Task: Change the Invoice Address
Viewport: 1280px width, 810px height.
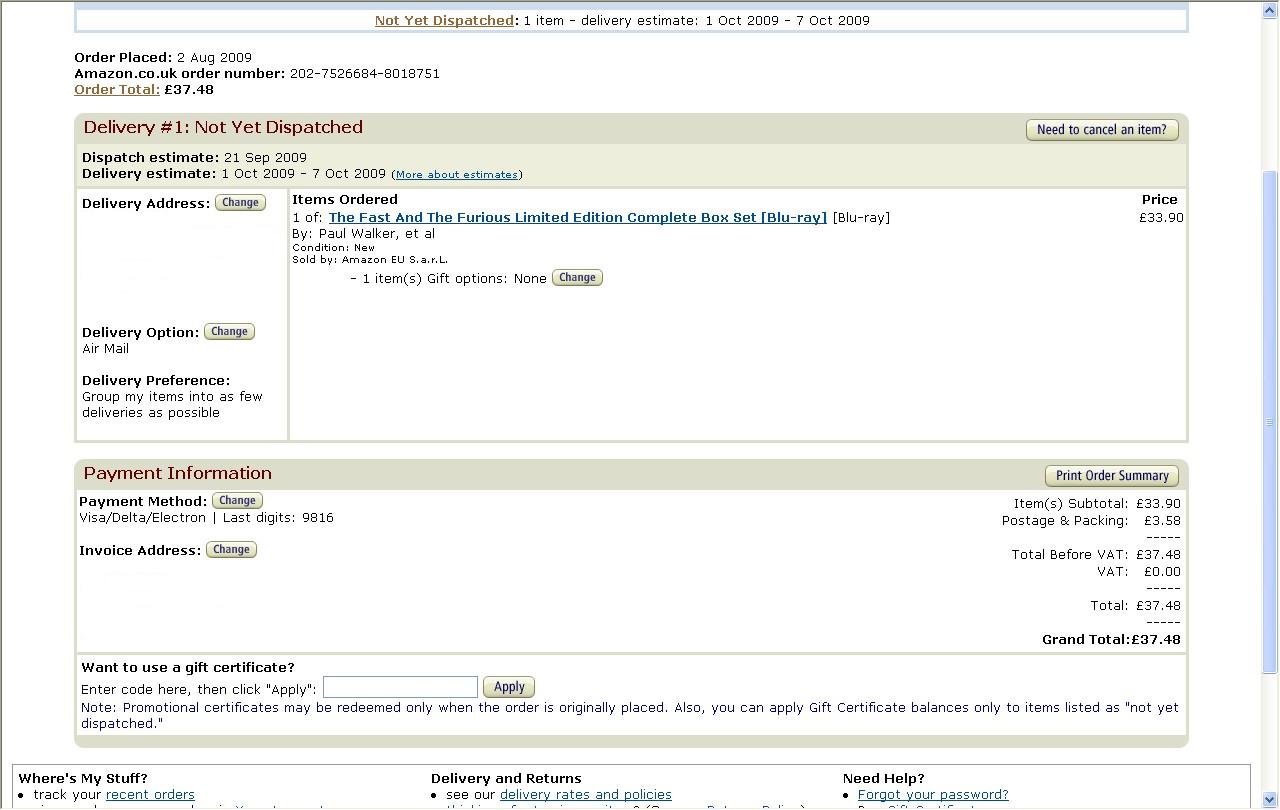Action: click(x=231, y=549)
